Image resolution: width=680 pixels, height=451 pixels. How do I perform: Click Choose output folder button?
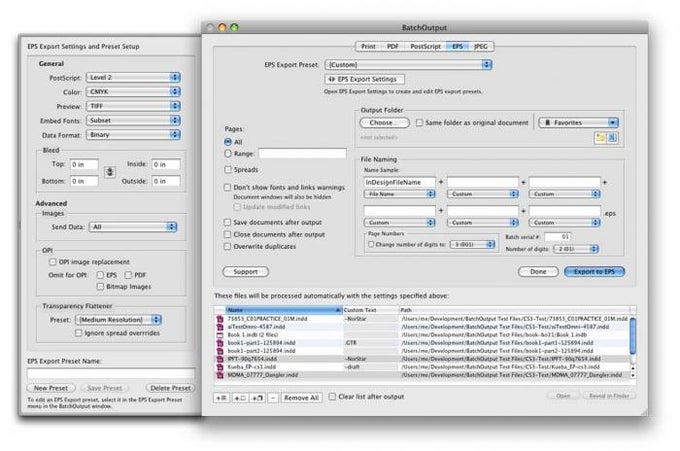click(x=384, y=123)
